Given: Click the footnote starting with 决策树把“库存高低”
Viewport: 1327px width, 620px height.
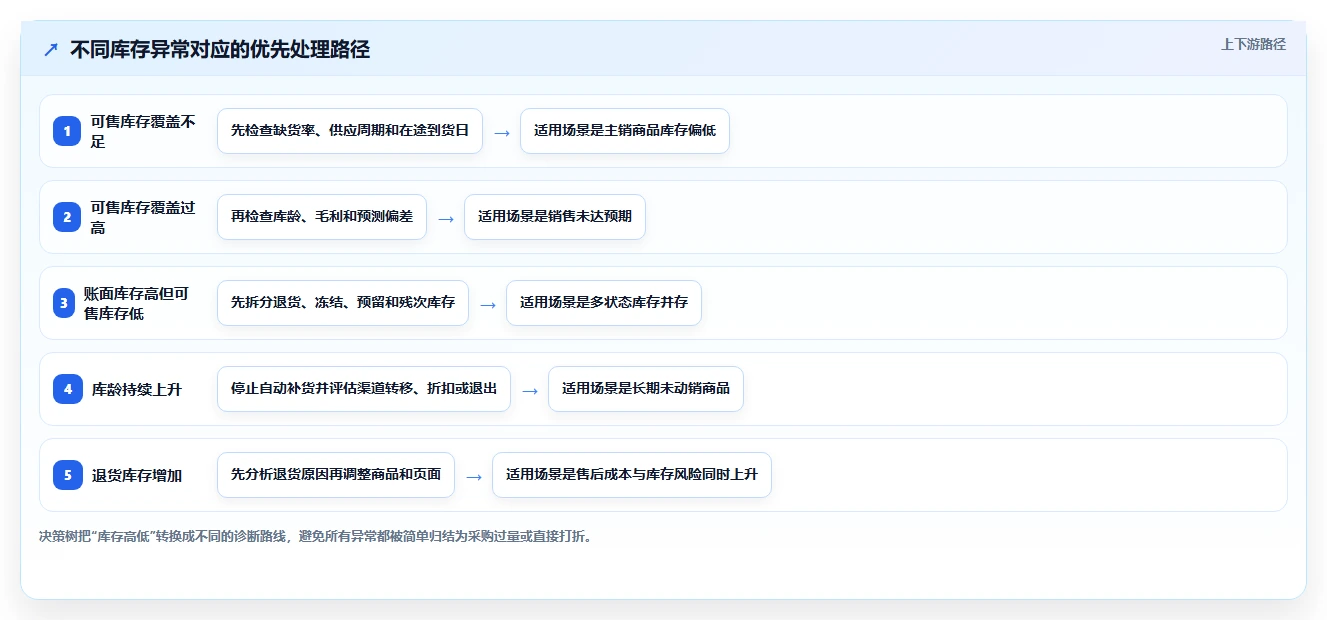Looking at the screenshot, I should coord(317,536).
